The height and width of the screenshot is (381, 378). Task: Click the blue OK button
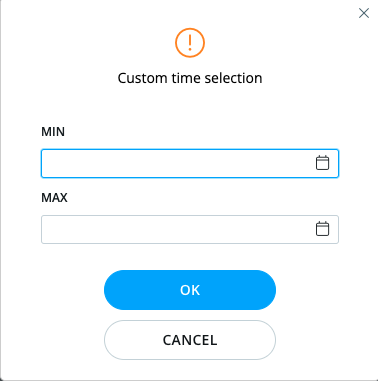pos(190,290)
